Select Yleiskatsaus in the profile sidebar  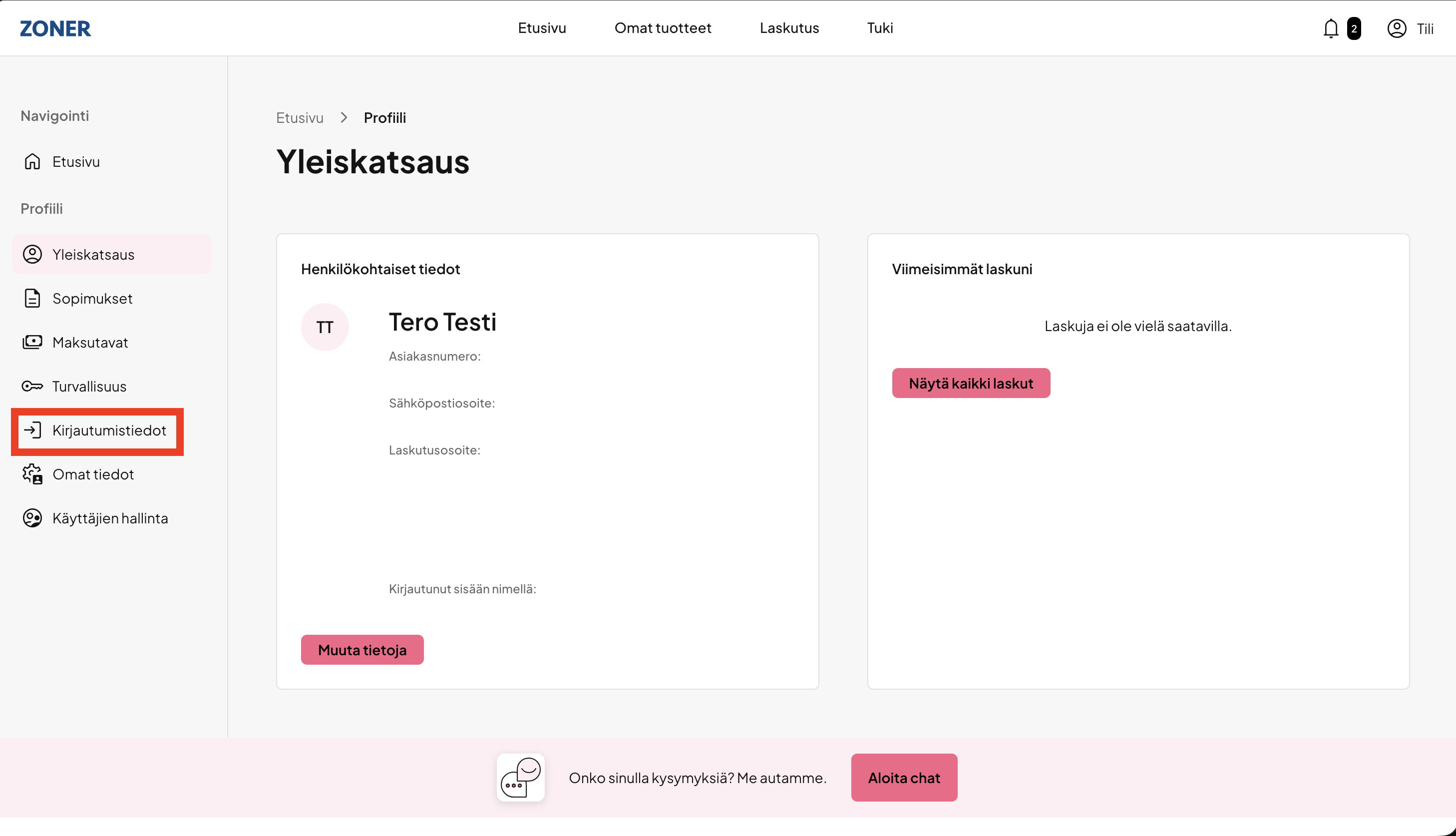[111, 254]
